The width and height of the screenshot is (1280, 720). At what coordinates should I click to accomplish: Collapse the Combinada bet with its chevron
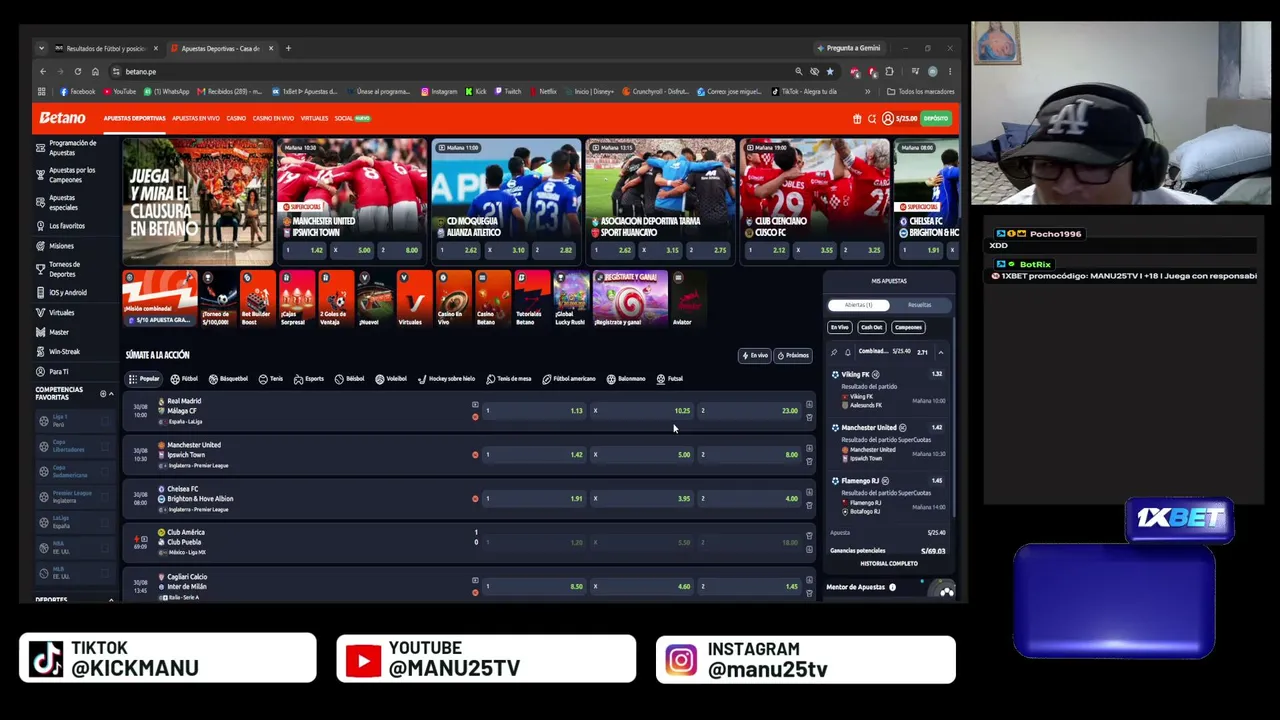pyautogui.click(x=940, y=352)
